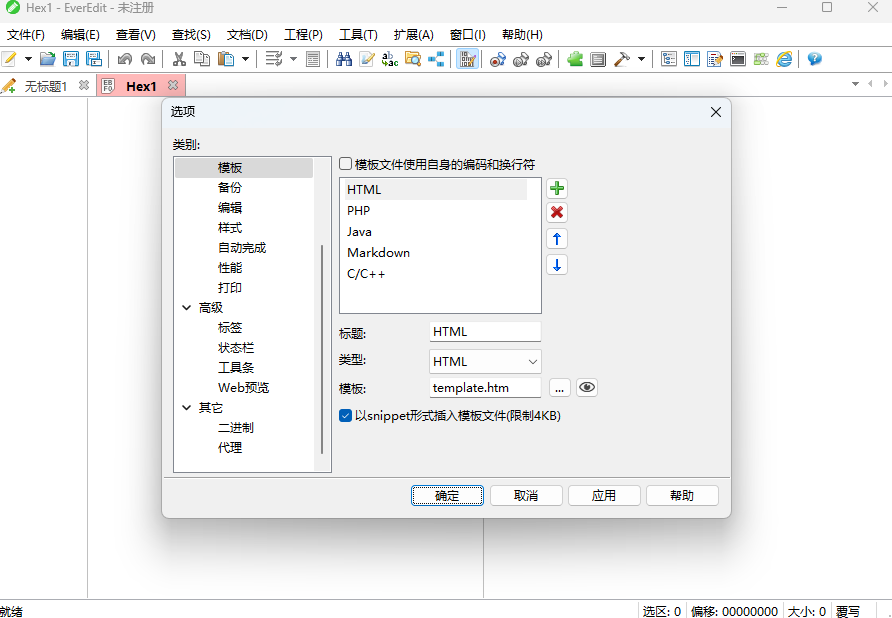Click the blue question mark help icon

click(x=813, y=59)
